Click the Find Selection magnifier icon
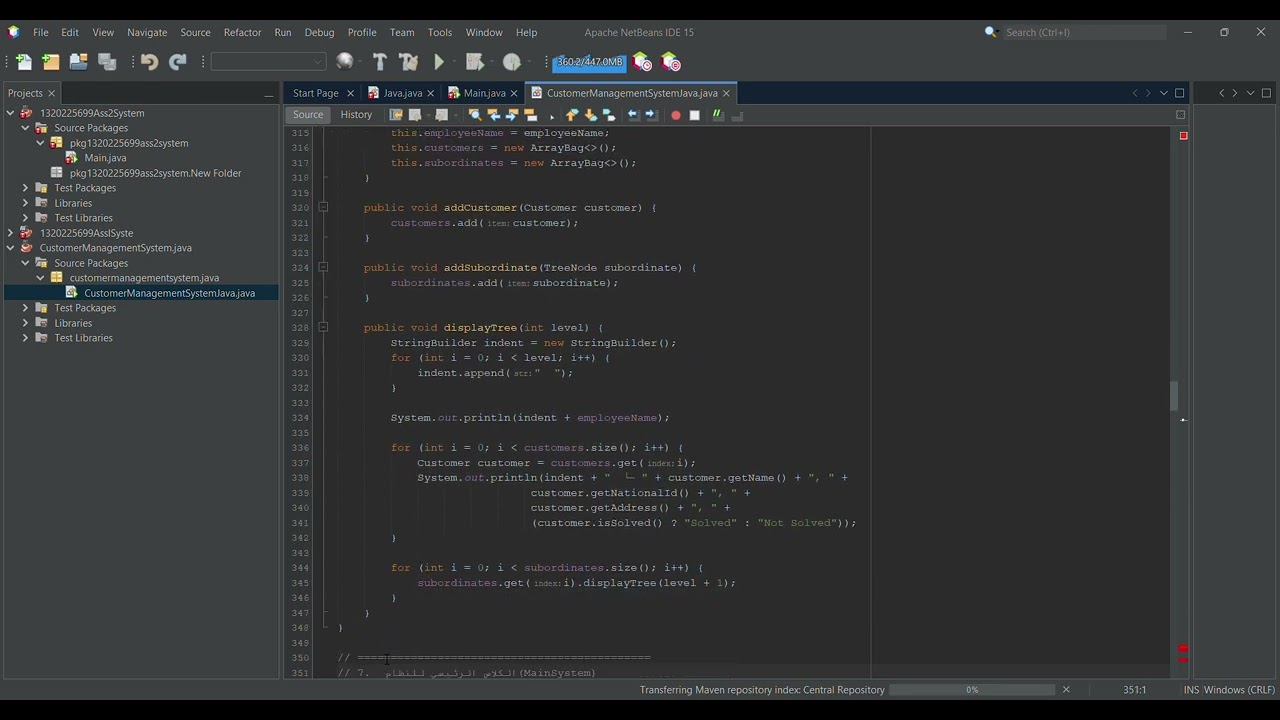The image size is (1280, 720). coord(475,115)
